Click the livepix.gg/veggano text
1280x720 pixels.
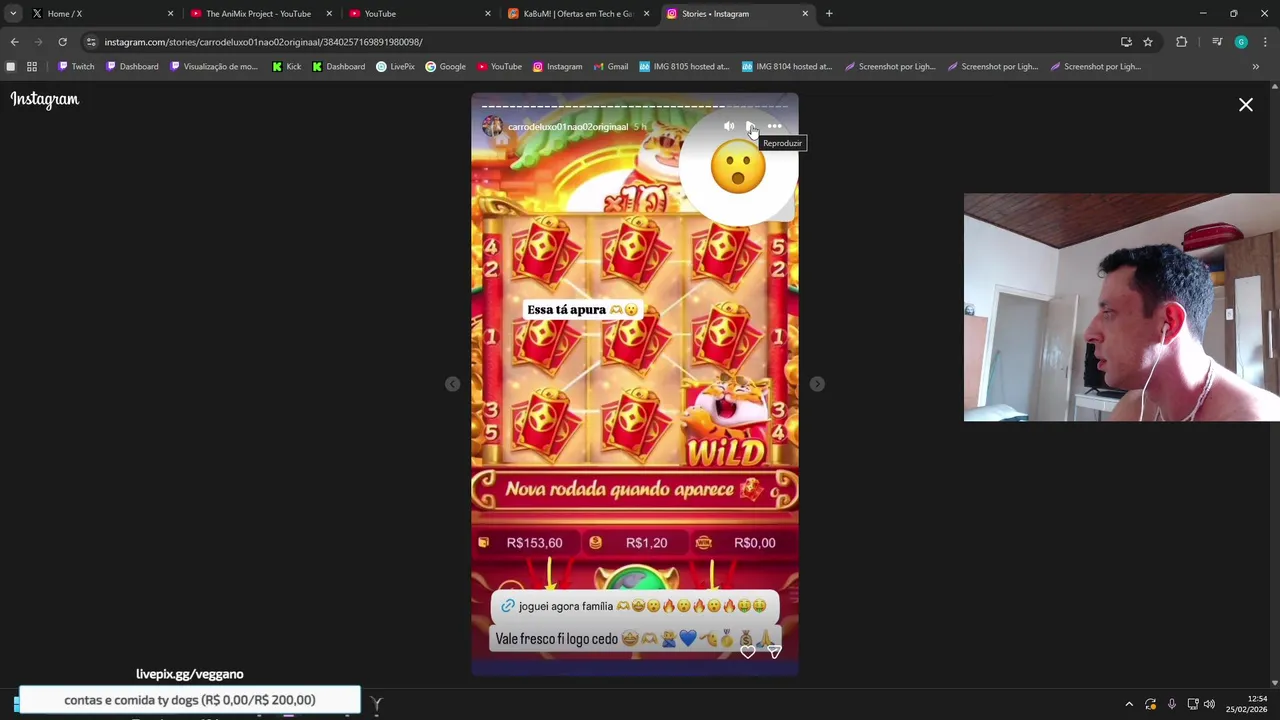[190, 674]
